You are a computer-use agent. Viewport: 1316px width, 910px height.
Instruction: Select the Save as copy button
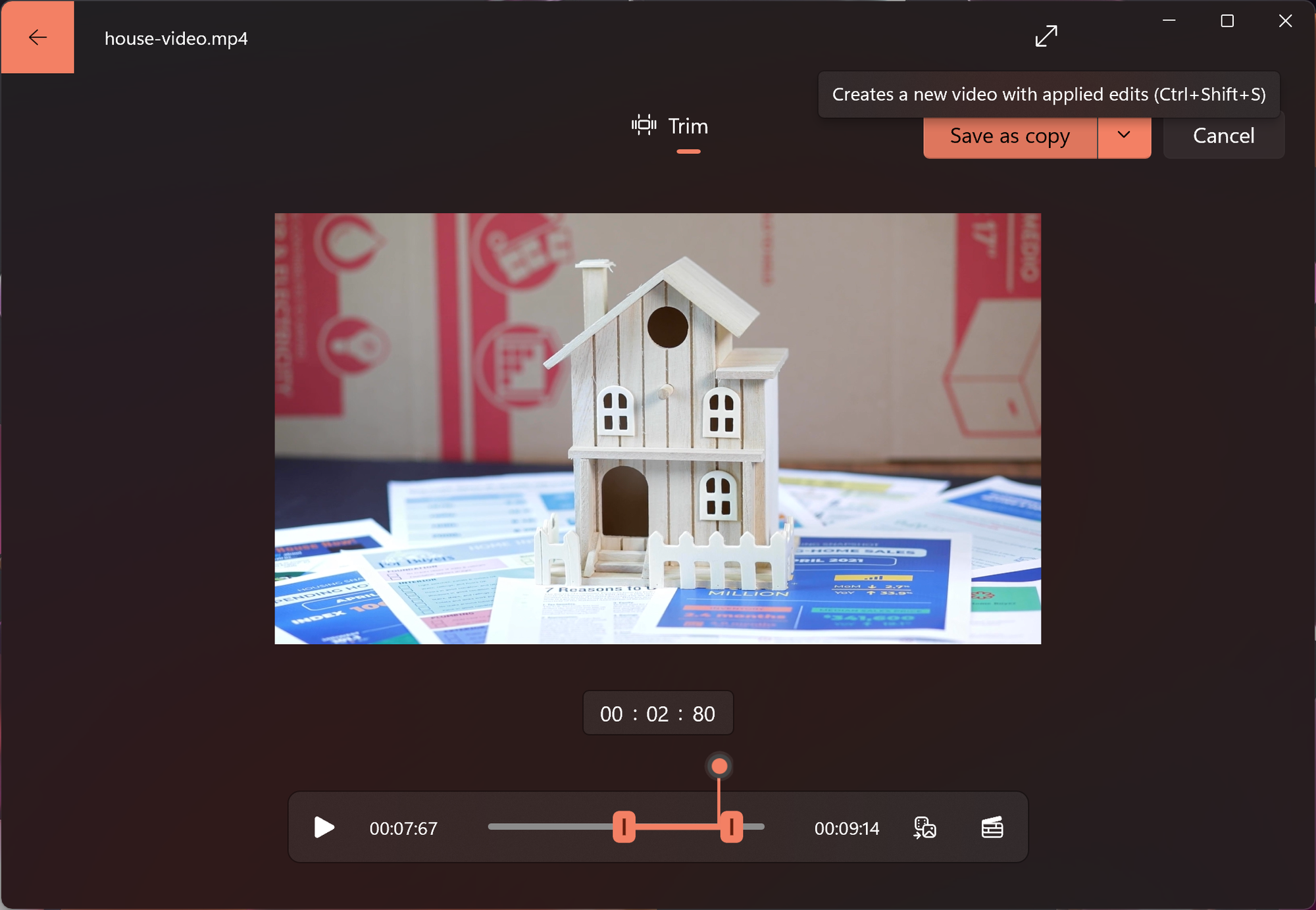1009,136
